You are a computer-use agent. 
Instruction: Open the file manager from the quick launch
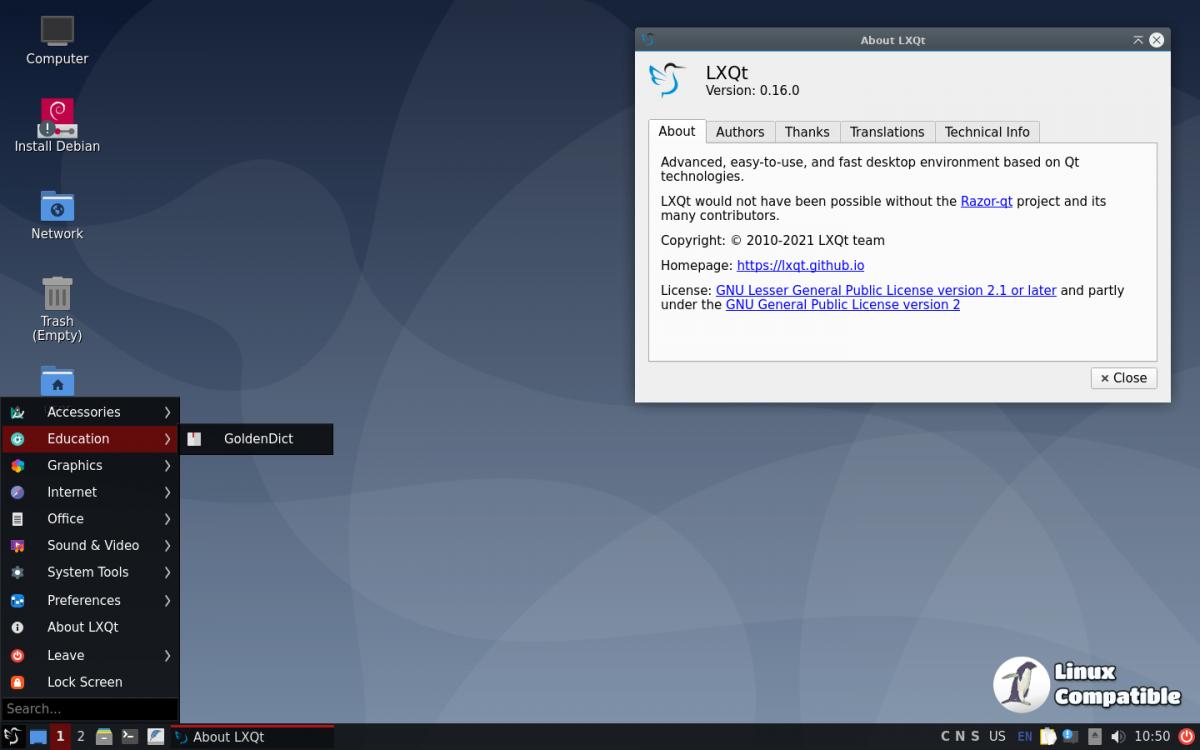click(x=104, y=737)
